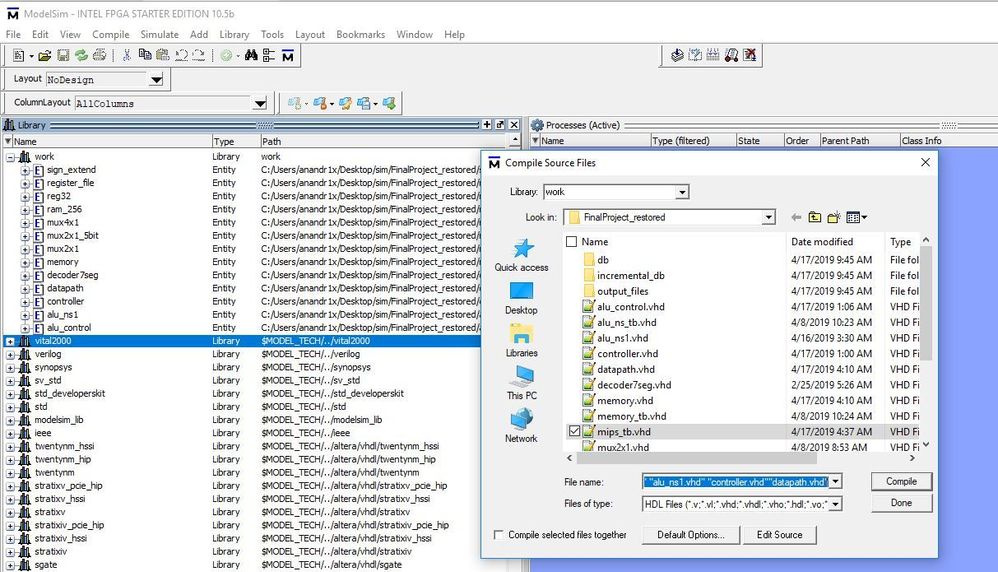
Task: Open the Bookmarks menu
Action: click(x=360, y=34)
